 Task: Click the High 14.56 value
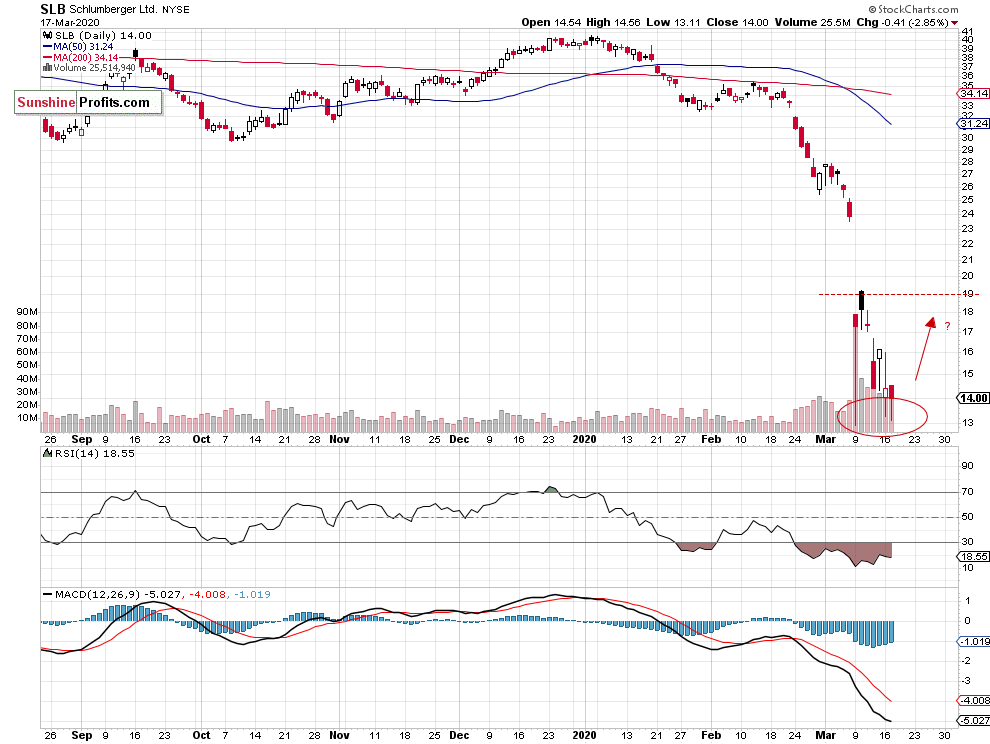coord(613,22)
